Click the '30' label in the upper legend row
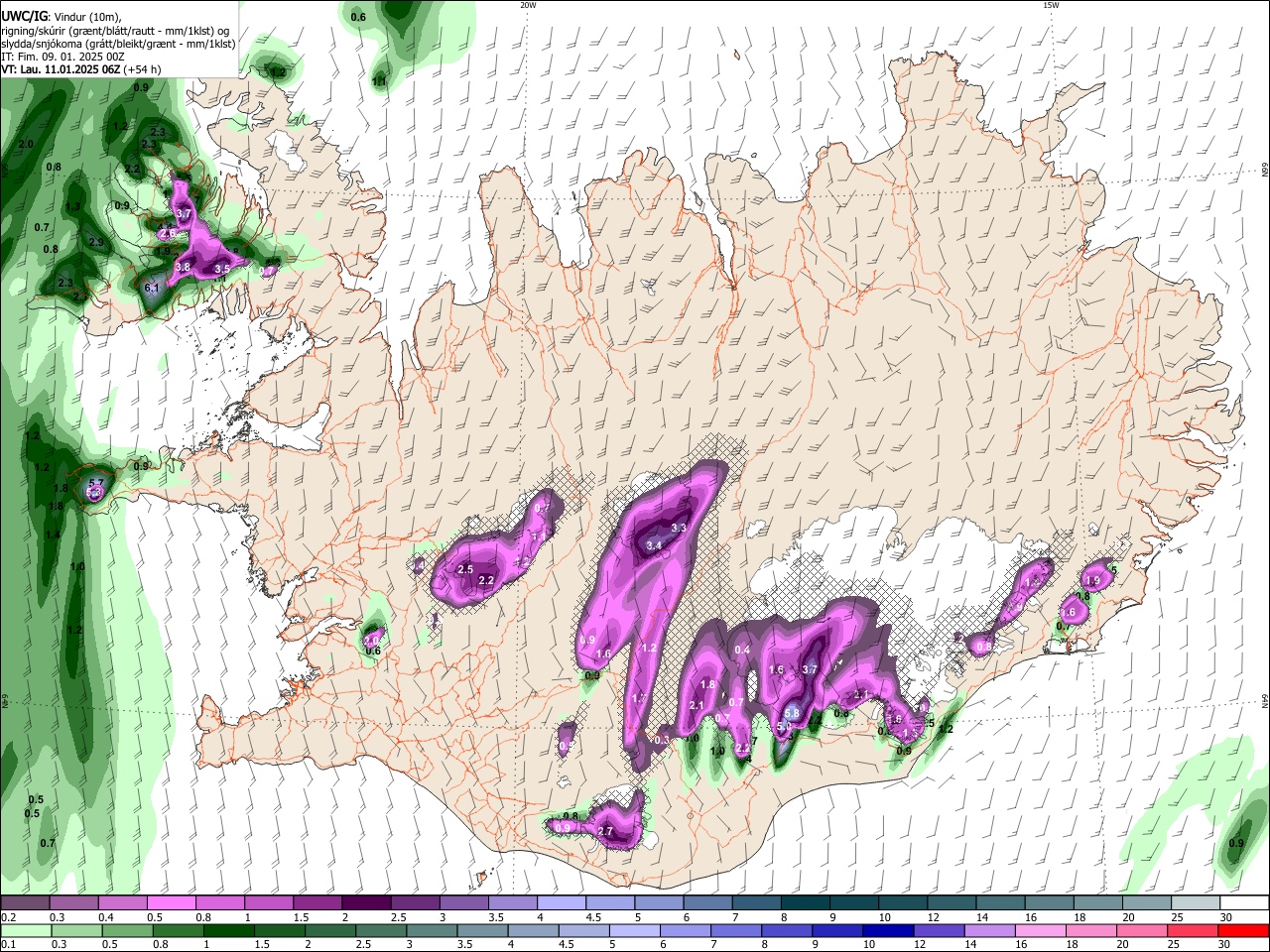The image size is (1270, 952). pos(1225,918)
